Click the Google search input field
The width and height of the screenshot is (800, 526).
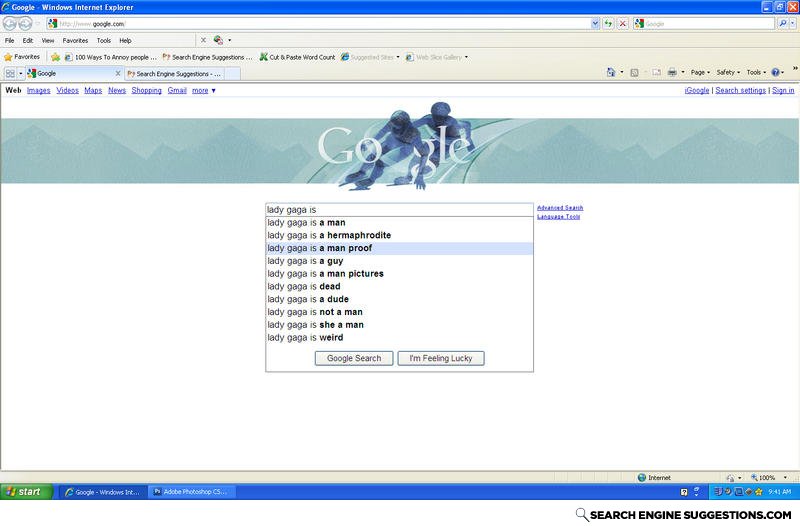399,210
